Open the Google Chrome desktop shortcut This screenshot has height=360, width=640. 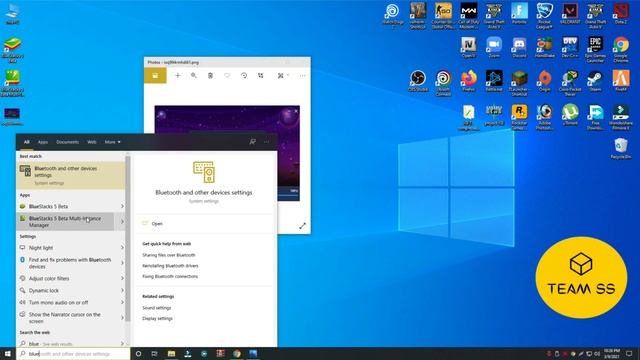pyautogui.click(x=621, y=49)
